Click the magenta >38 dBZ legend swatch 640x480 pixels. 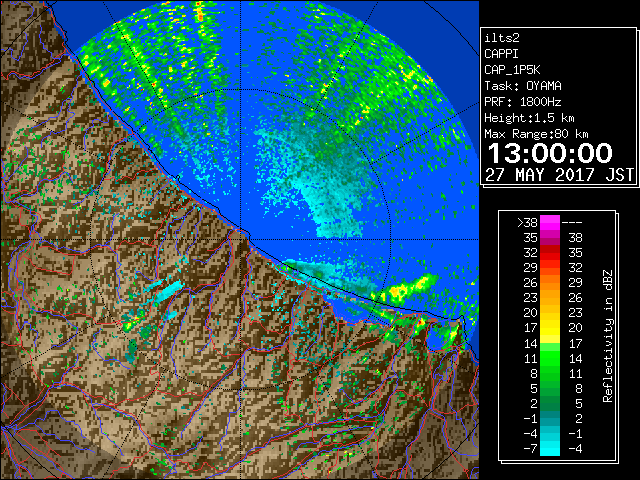(x=550, y=222)
